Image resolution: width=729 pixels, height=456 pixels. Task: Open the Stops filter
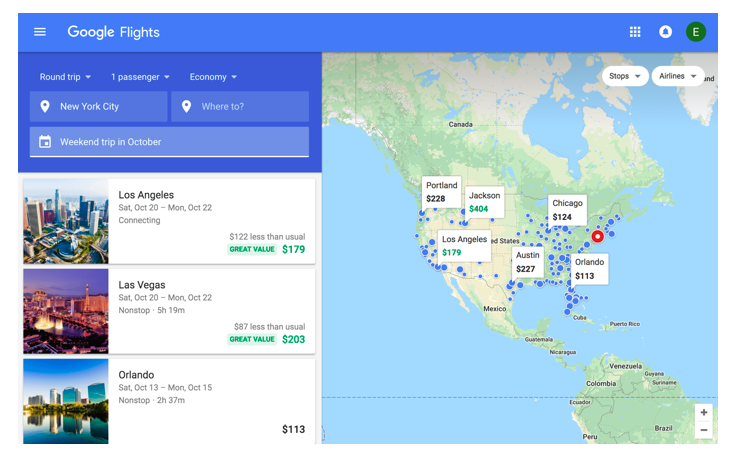click(x=625, y=76)
